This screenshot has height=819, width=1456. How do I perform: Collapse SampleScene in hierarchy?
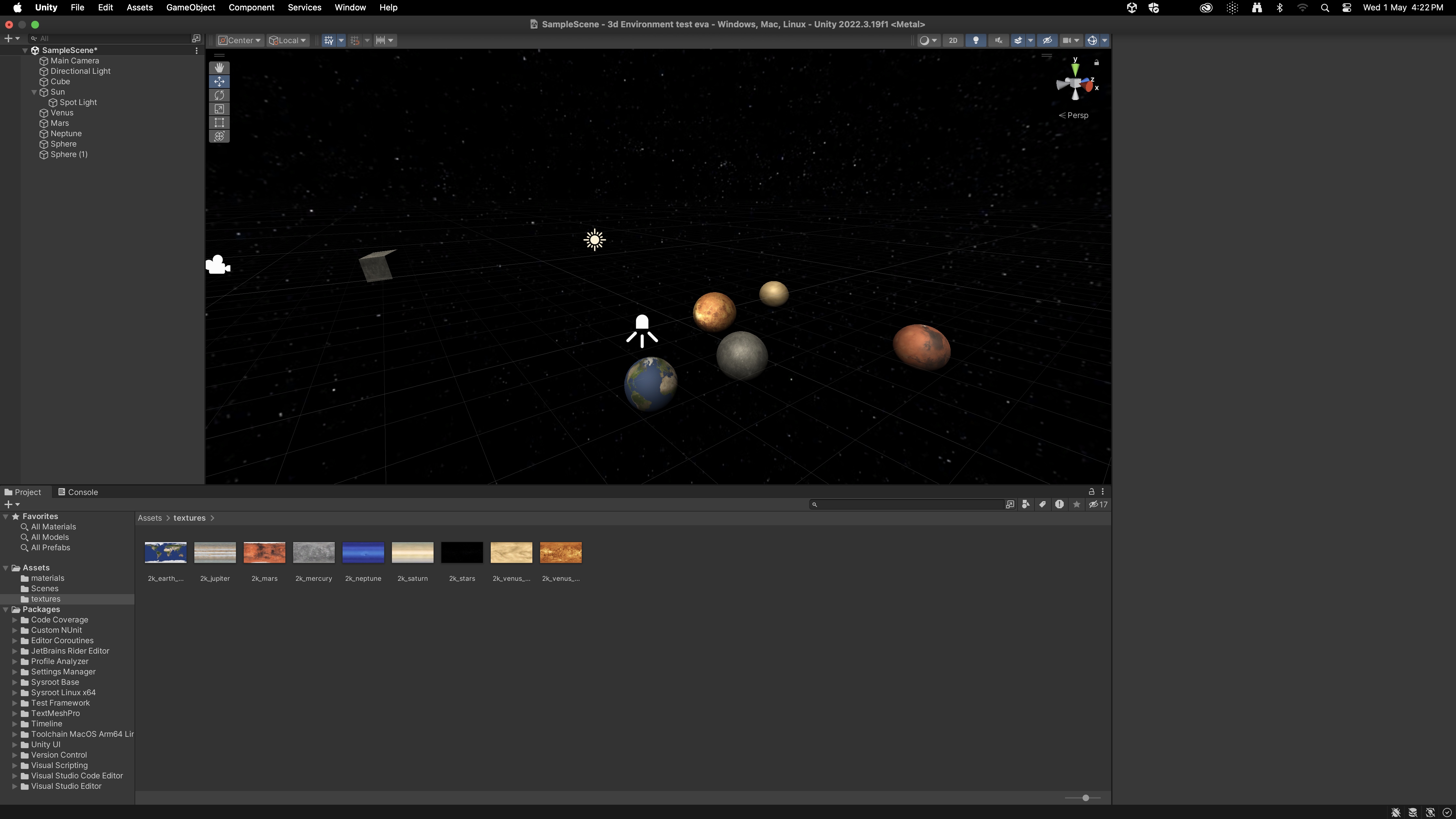(x=25, y=50)
